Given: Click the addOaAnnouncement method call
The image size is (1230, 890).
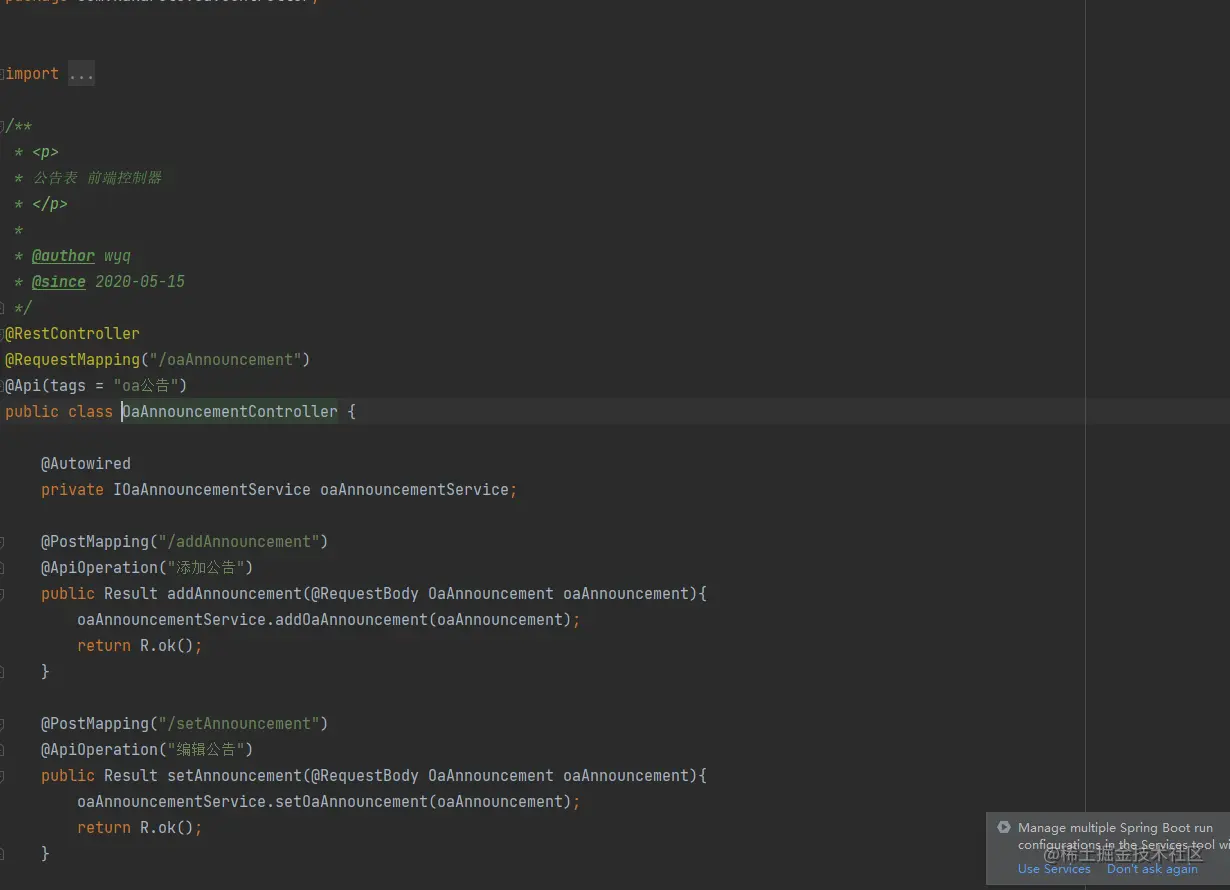Looking at the screenshot, I should coord(351,620).
